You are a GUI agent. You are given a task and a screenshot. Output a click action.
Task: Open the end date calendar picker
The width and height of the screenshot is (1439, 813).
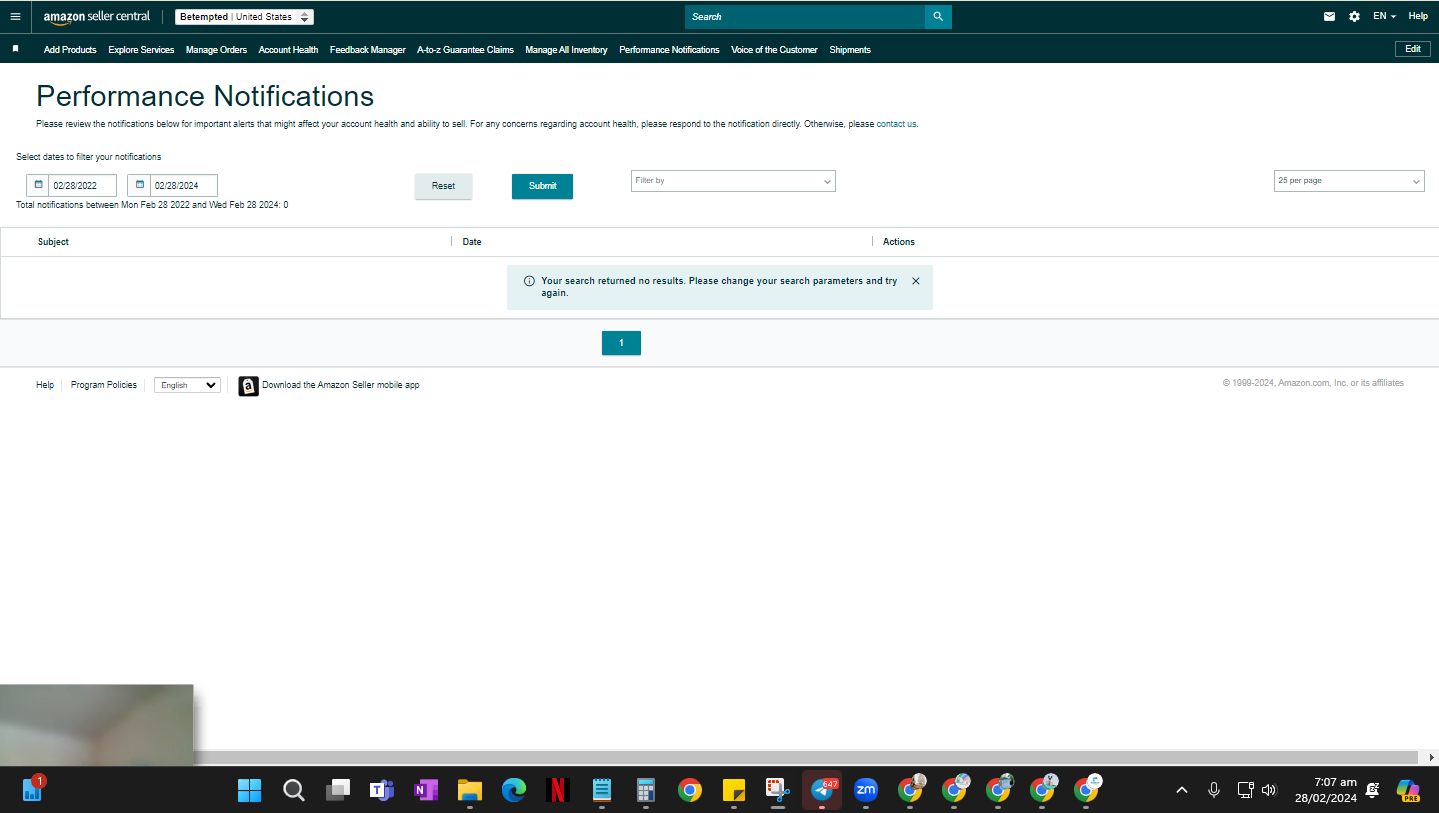point(139,185)
